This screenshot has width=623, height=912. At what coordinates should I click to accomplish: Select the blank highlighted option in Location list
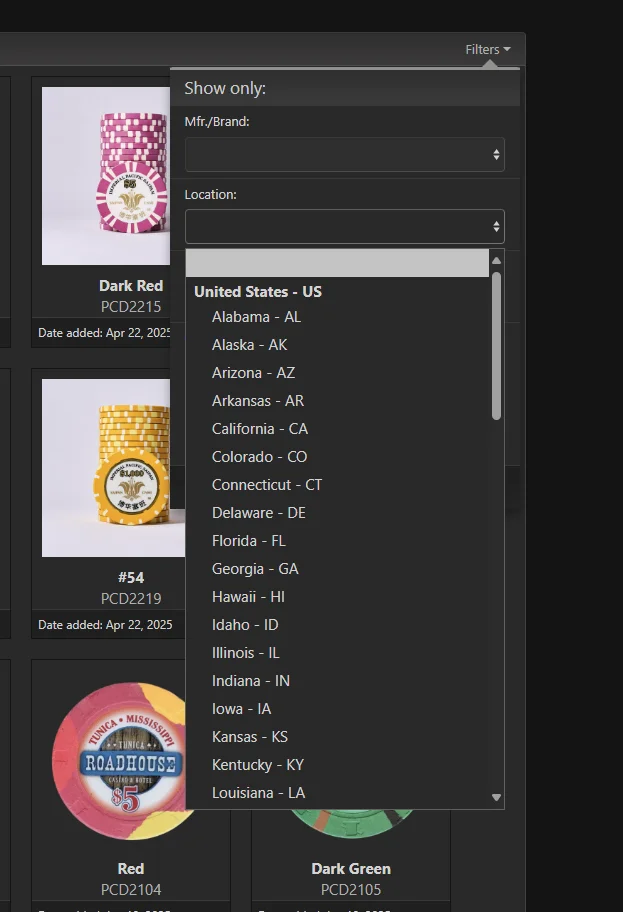(x=337, y=263)
